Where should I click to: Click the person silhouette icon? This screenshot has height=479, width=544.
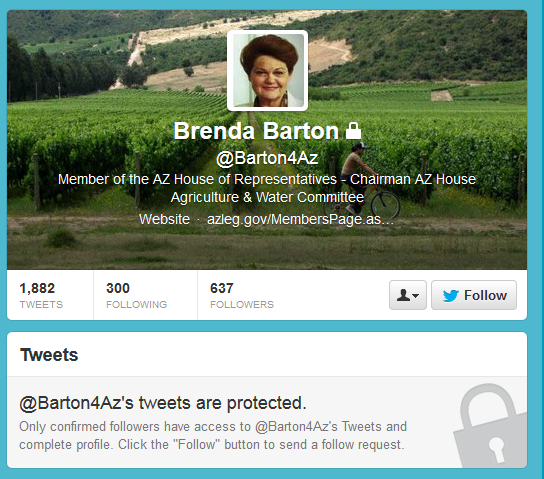pyautogui.click(x=403, y=295)
